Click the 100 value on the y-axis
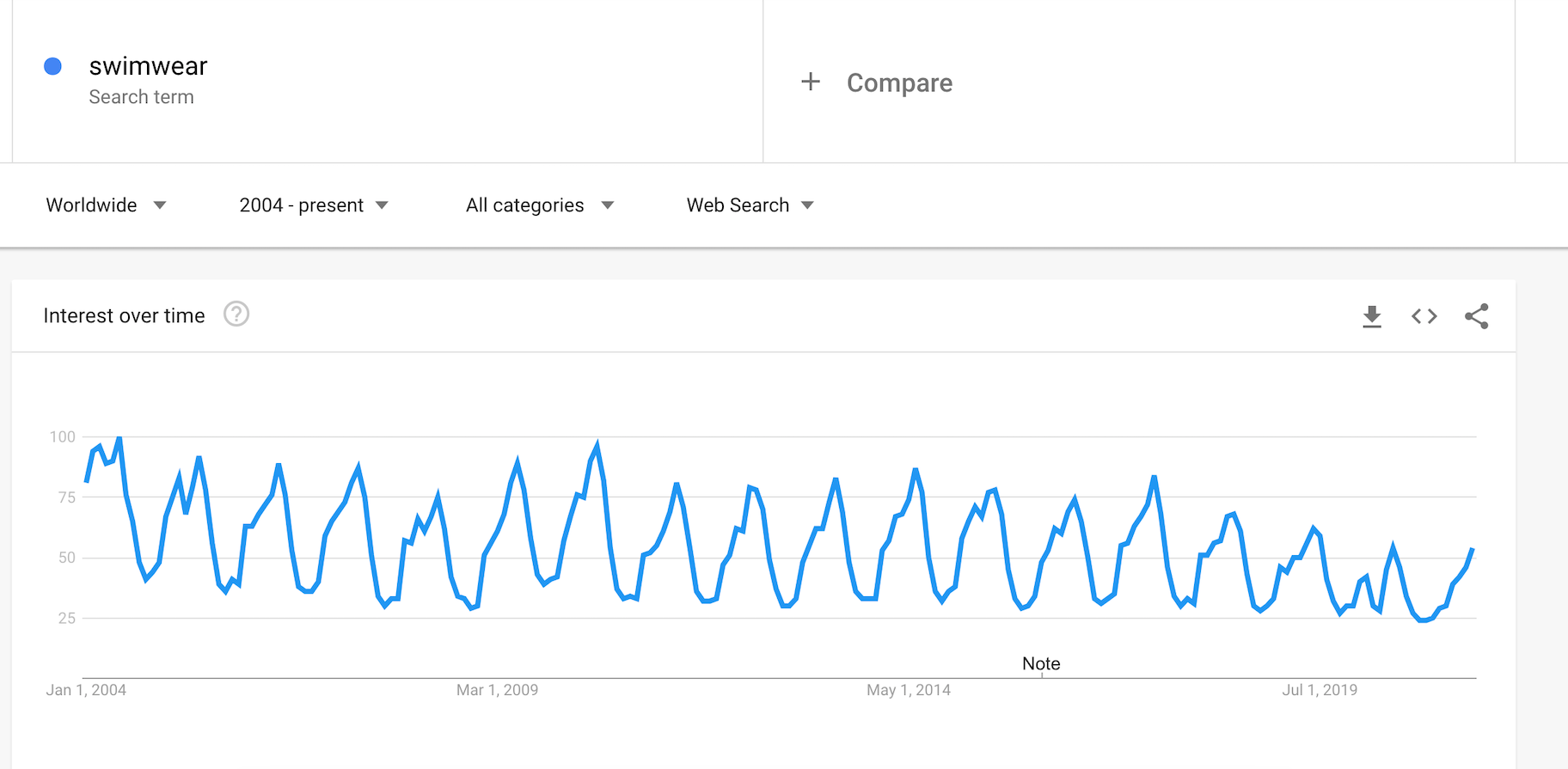 tap(62, 436)
